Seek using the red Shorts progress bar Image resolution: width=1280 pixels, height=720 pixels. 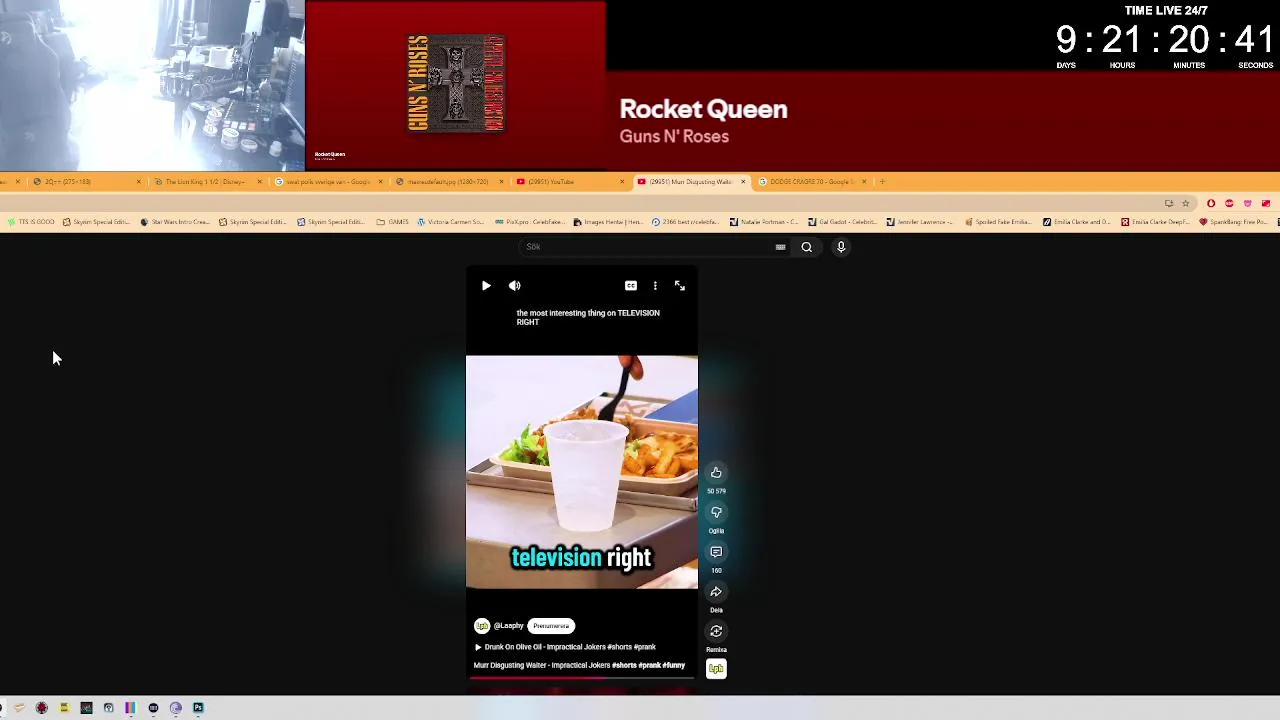pyautogui.click(x=581, y=678)
